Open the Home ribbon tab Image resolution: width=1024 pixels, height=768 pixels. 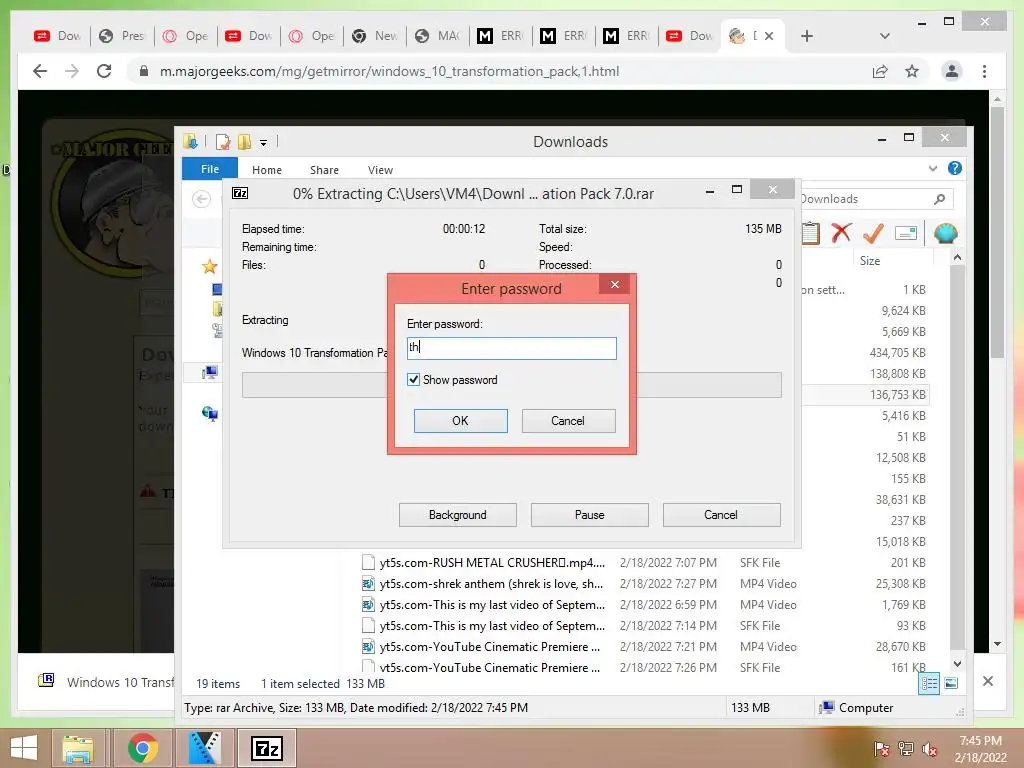(x=266, y=170)
